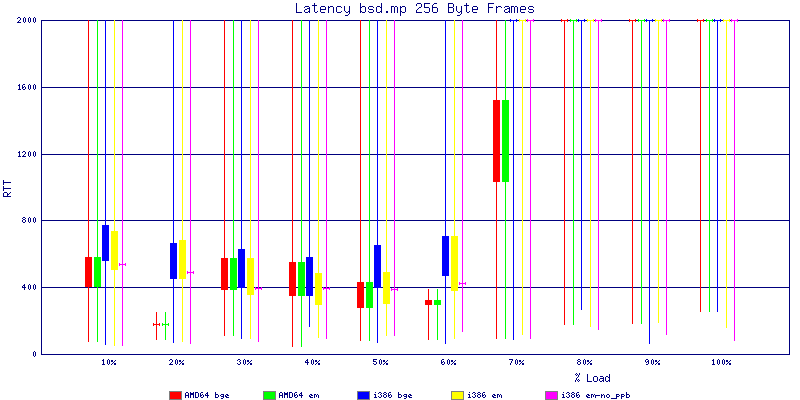Viewport: 800px width, 400px height.
Task: Click the blue box at 50% load
Action: (378, 266)
